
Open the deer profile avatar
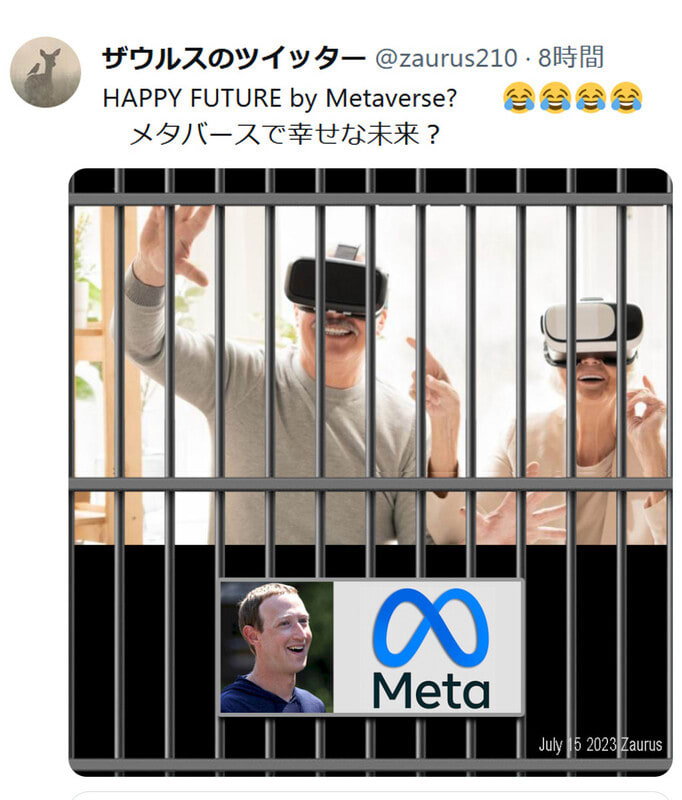[x=45, y=72]
